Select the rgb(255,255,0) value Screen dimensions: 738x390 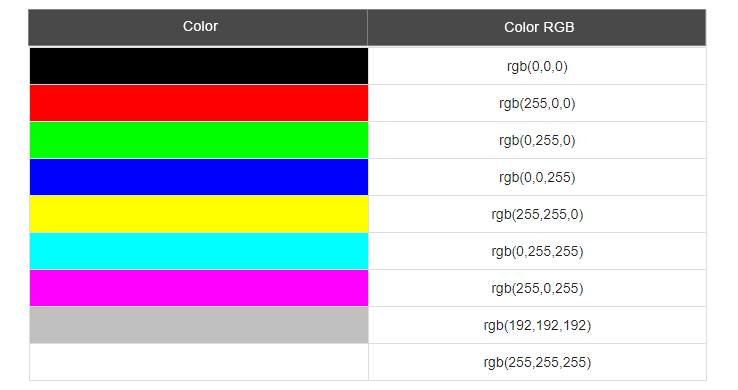coord(537,214)
